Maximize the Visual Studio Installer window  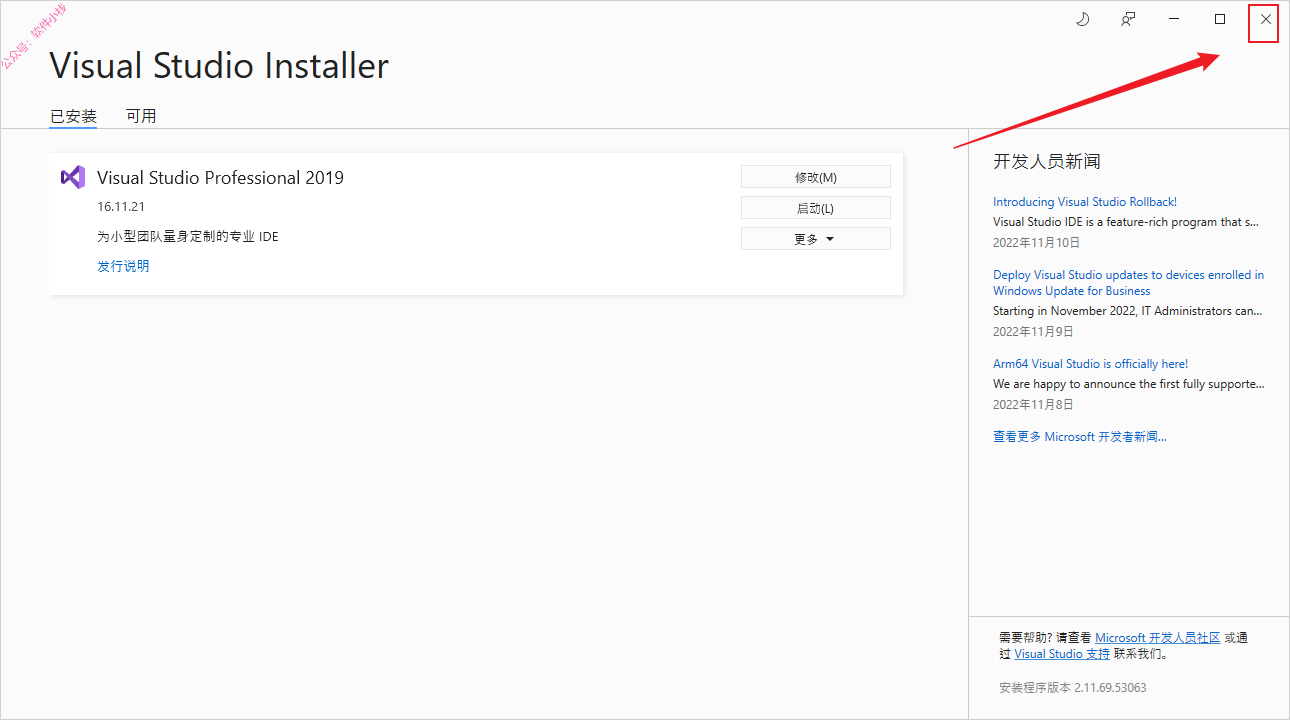[x=1220, y=19]
